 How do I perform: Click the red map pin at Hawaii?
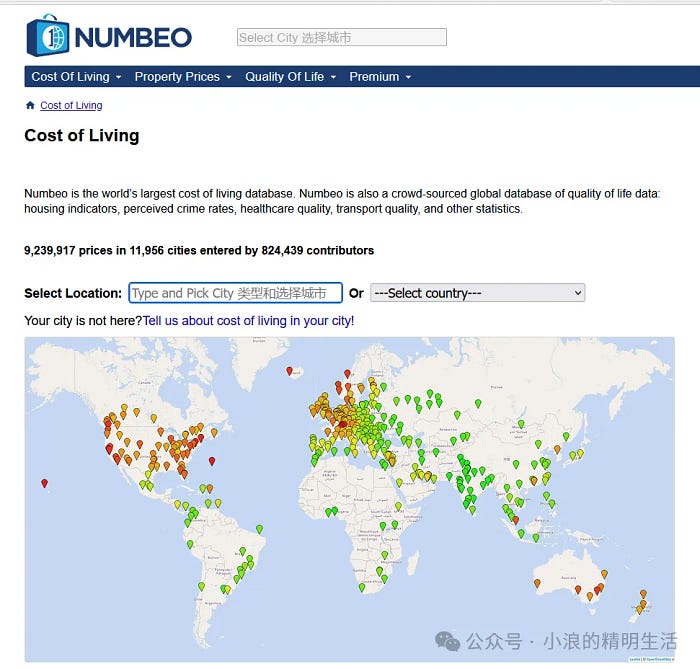click(x=44, y=483)
